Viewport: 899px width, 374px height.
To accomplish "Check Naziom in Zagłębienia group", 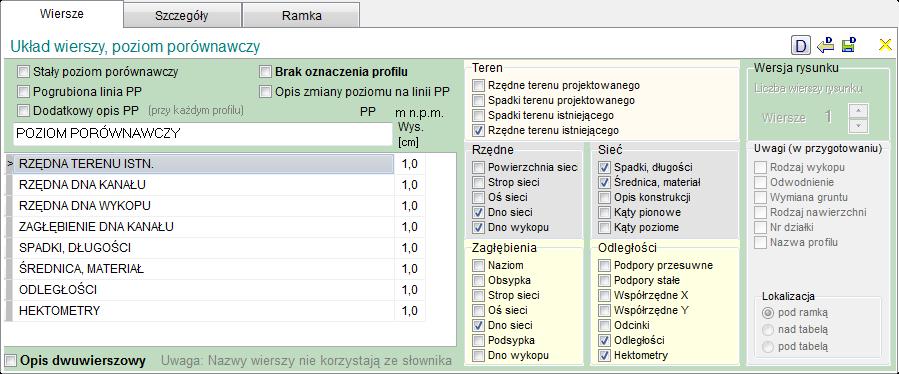I will click(x=478, y=266).
